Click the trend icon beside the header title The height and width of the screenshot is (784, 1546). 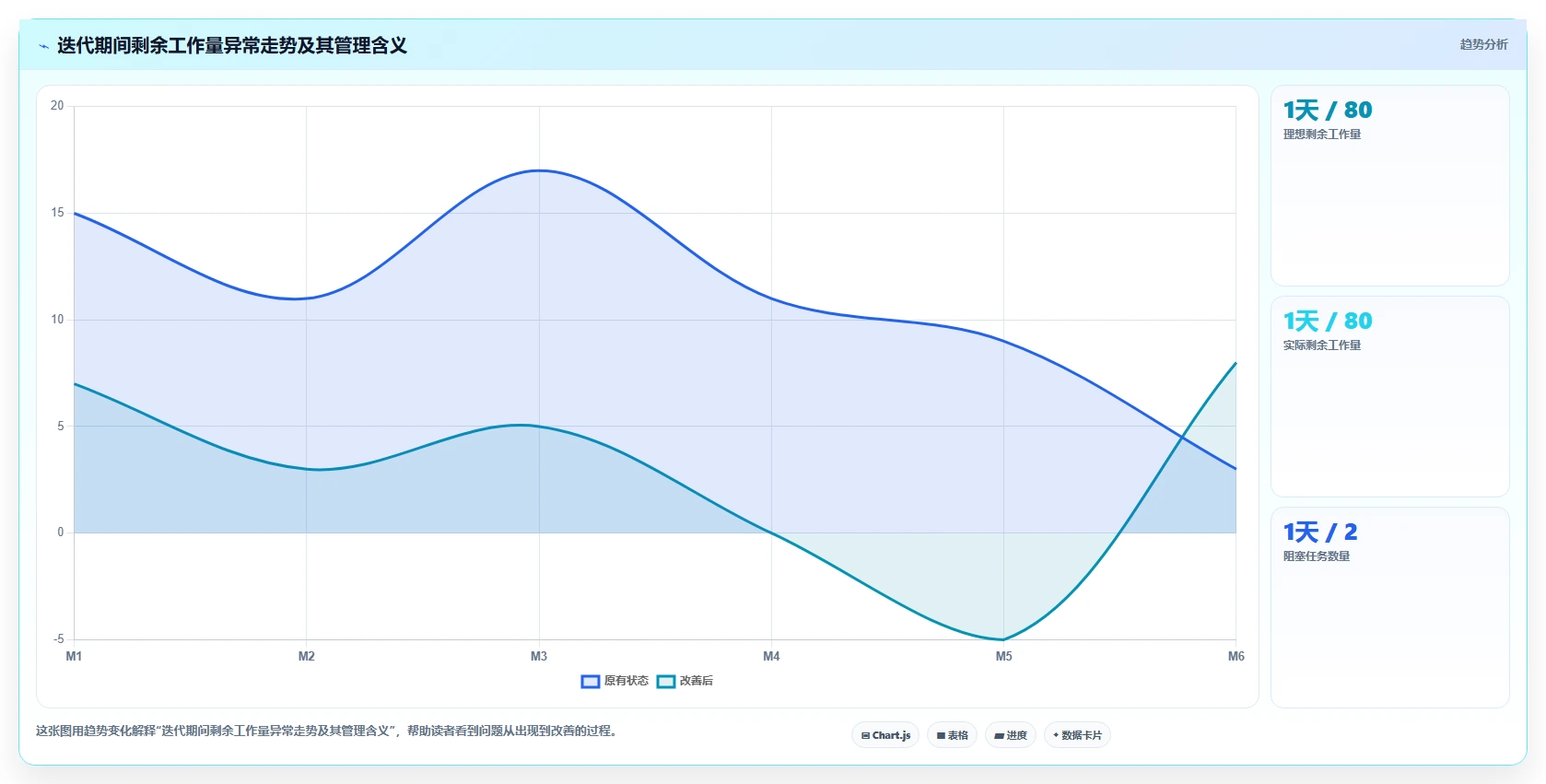[43, 46]
